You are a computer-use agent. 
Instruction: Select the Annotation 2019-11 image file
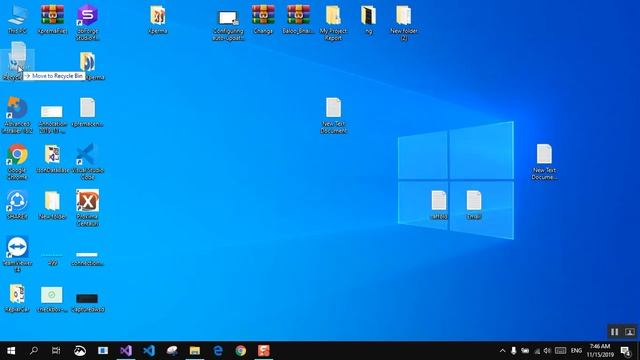(x=52, y=118)
